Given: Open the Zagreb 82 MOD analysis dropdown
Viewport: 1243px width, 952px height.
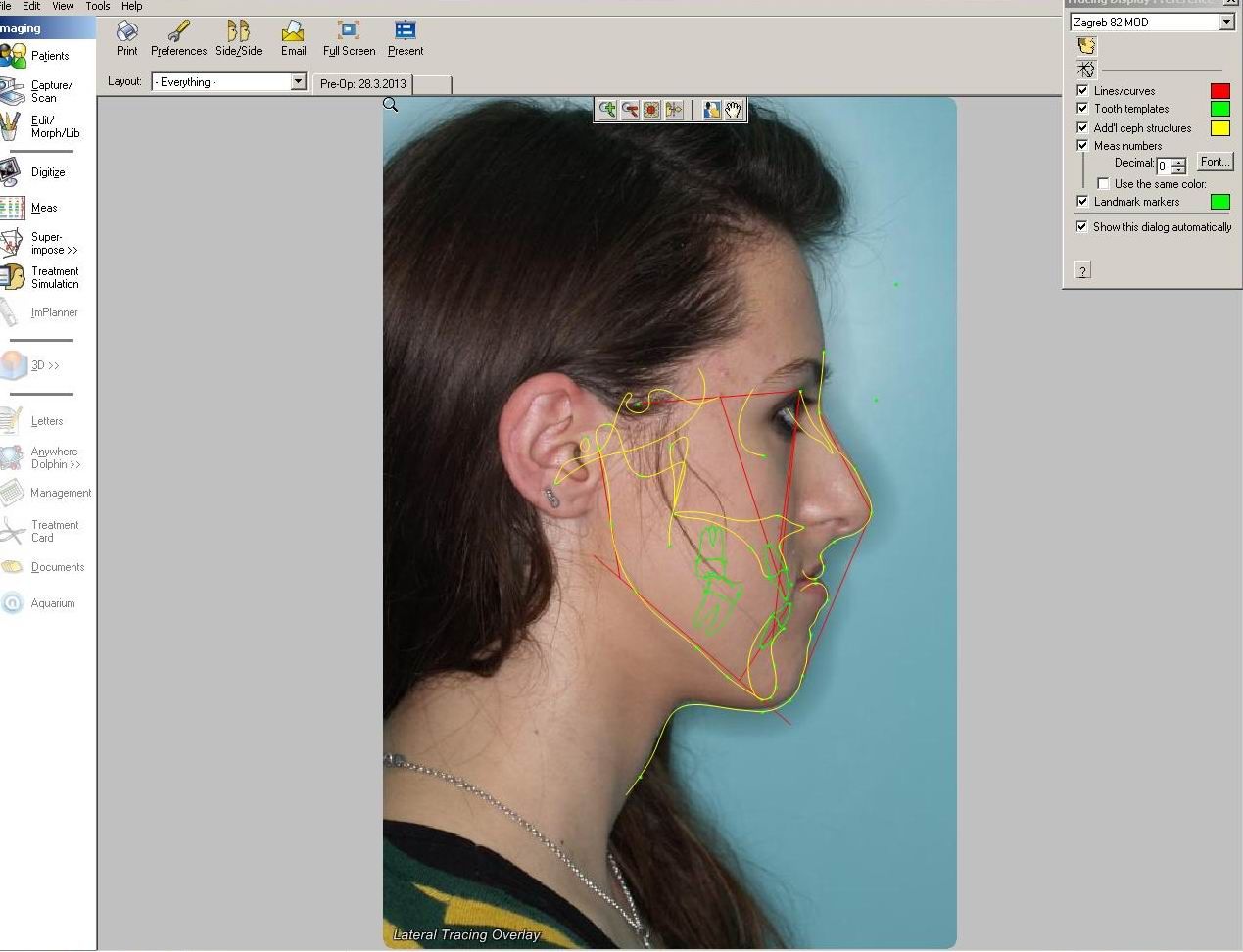Looking at the screenshot, I should pyautogui.click(x=1226, y=22).
